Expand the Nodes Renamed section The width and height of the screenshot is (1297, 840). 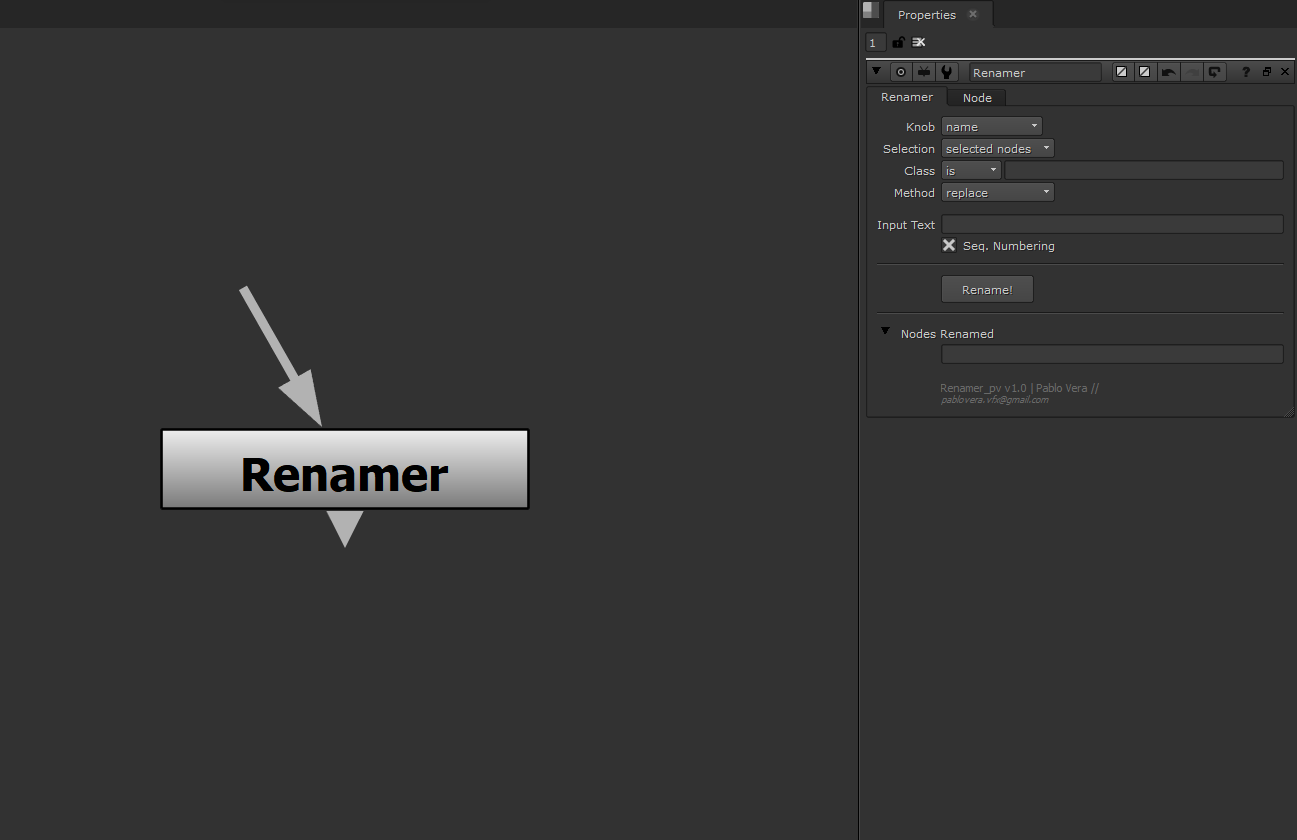coord(885,331)
